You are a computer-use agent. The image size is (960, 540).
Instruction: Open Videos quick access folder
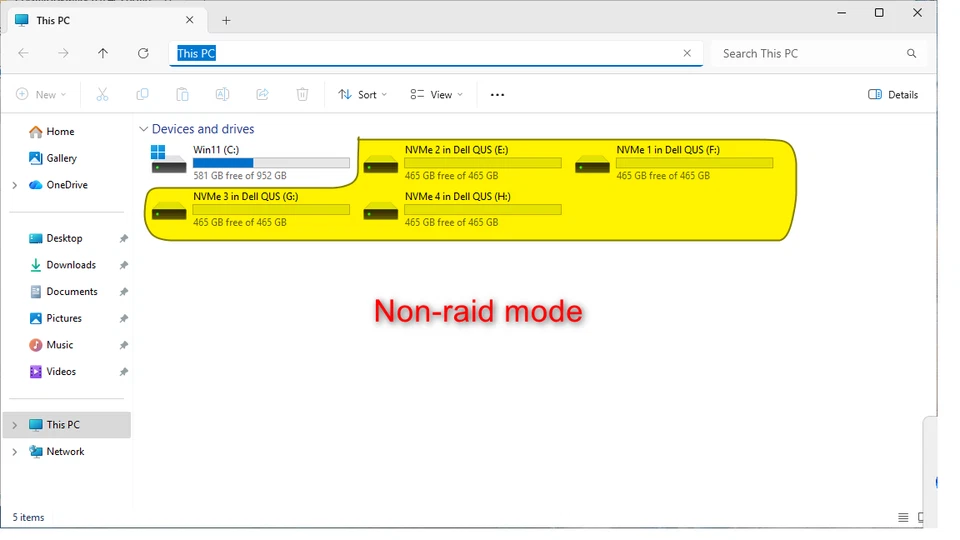point(61,371)
